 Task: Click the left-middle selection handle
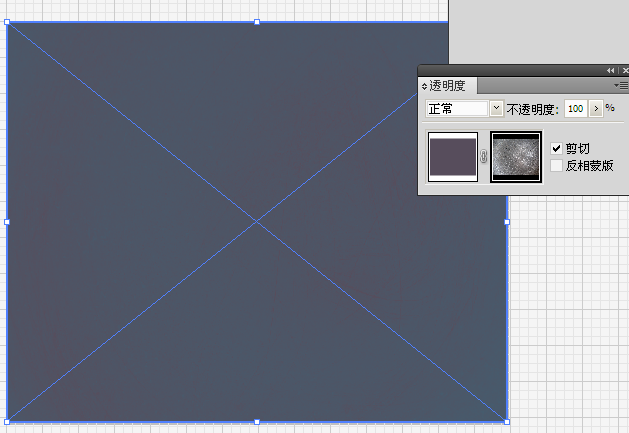[7, 222]
